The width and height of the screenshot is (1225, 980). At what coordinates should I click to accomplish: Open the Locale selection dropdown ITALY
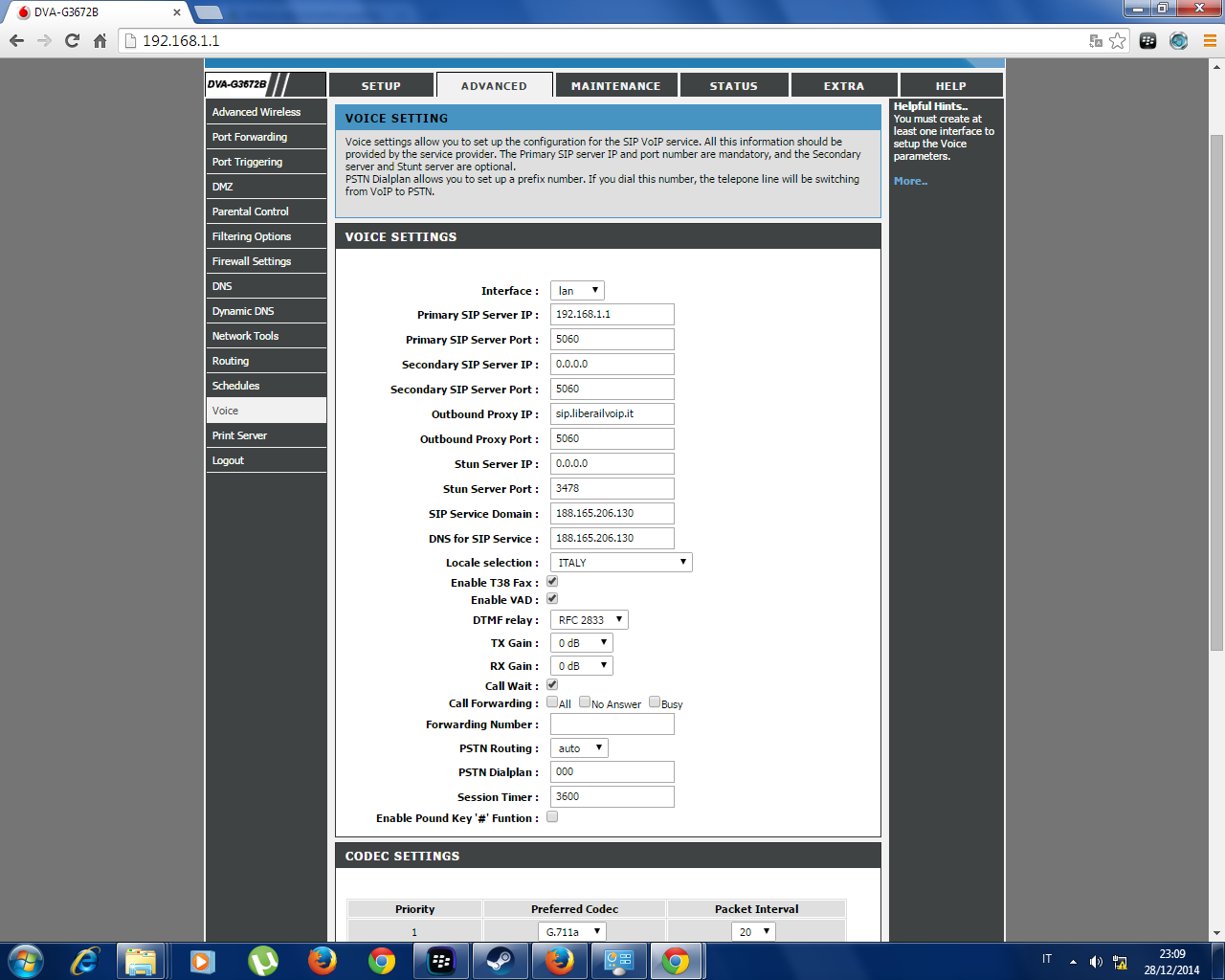pos(621,563)
